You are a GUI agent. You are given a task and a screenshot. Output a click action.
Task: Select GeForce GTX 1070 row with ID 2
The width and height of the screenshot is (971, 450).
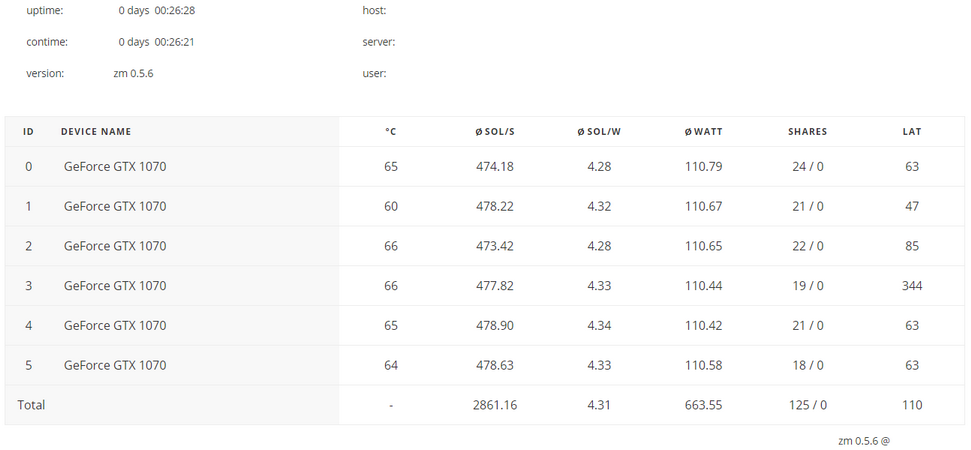[485, 246]
